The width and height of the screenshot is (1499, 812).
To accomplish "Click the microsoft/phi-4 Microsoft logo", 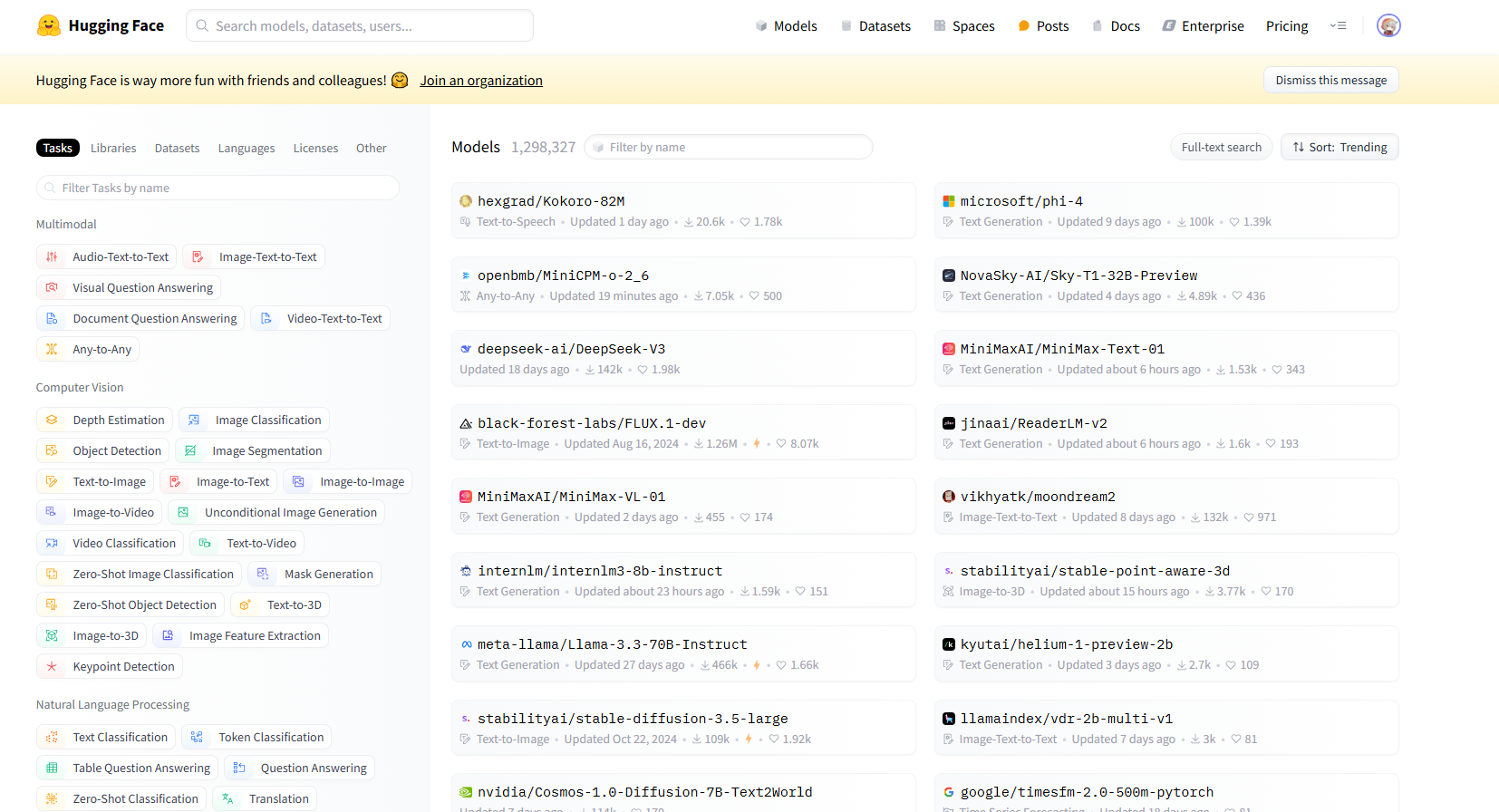I will (x=949, y=201).
